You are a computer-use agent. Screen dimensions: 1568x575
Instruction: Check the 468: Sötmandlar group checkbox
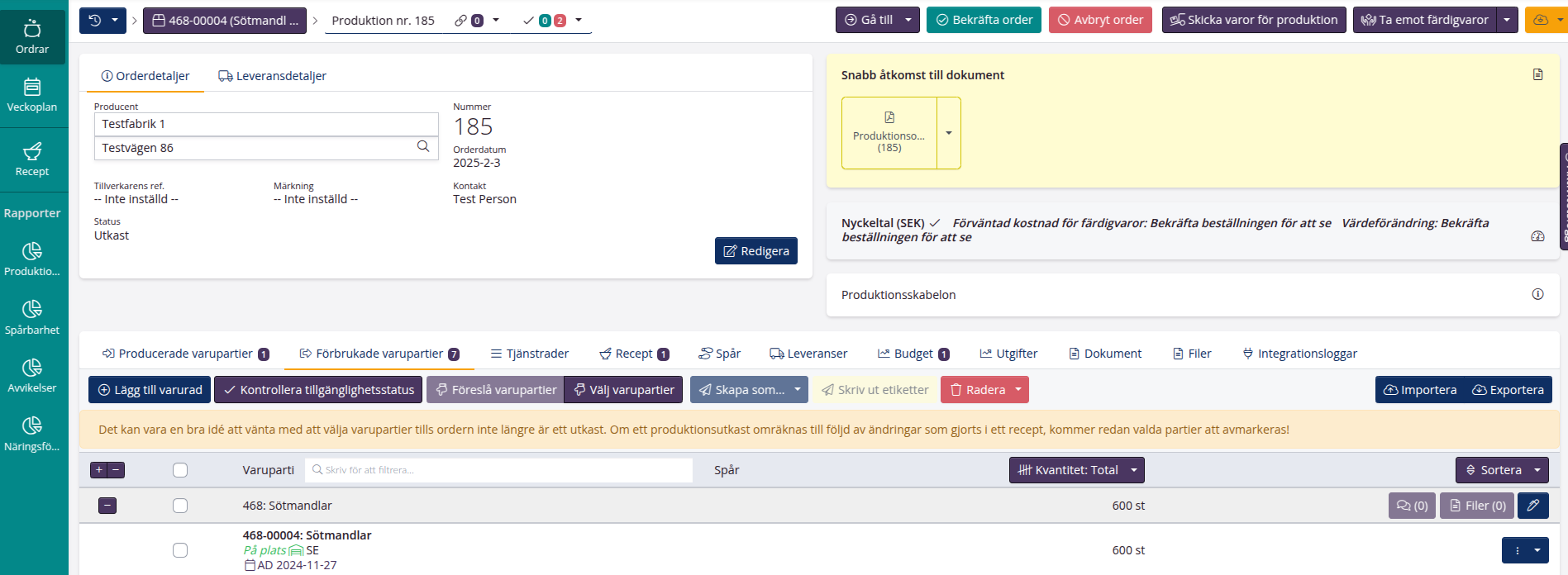coord(180,506)
